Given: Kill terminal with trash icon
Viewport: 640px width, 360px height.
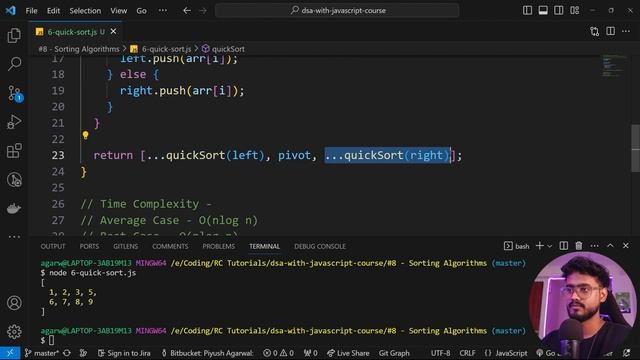Looking at the screenshot, I should pos(579,246).
